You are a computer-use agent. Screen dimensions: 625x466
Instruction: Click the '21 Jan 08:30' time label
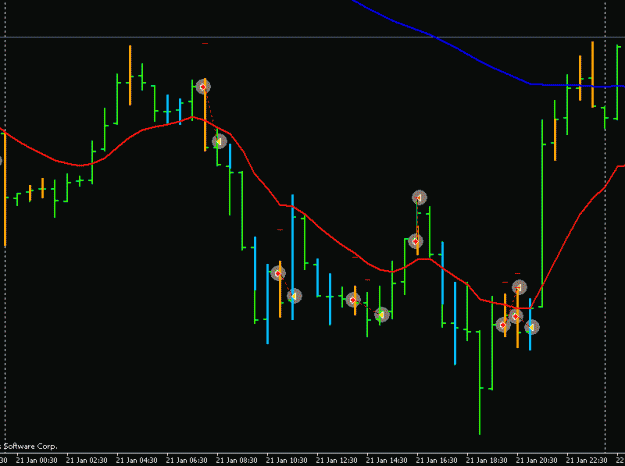pyautogui.click(x=237, y=460)
